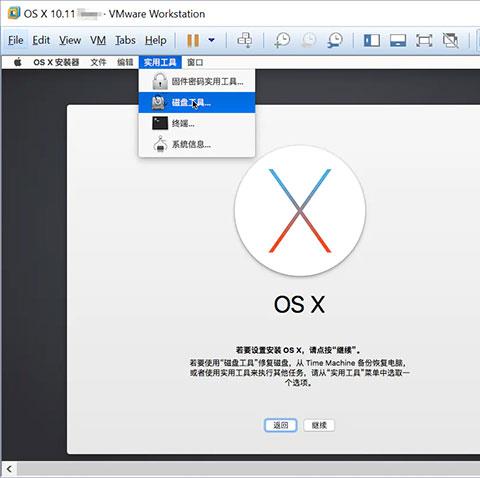
Task: Open the 文件 menu in macOS
Action: click(x=98, y=62)
